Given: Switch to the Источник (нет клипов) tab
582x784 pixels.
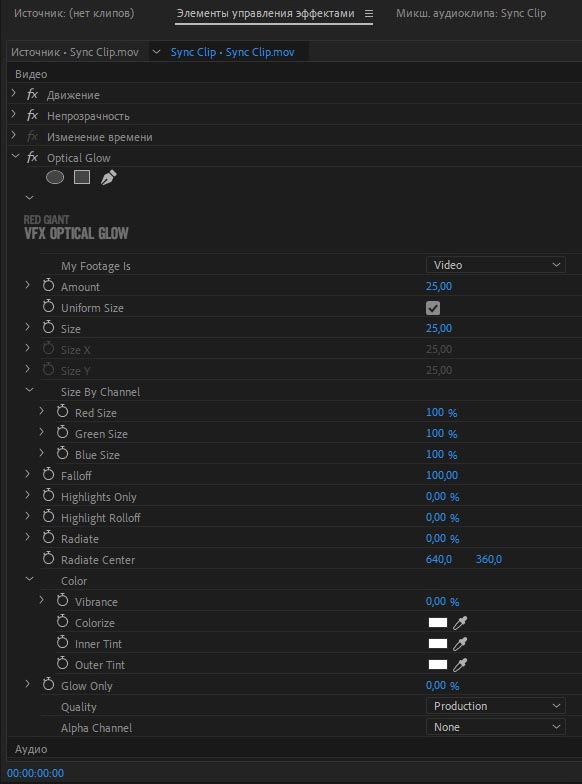Looking at the screenshot, I should (x=74, y=14).
